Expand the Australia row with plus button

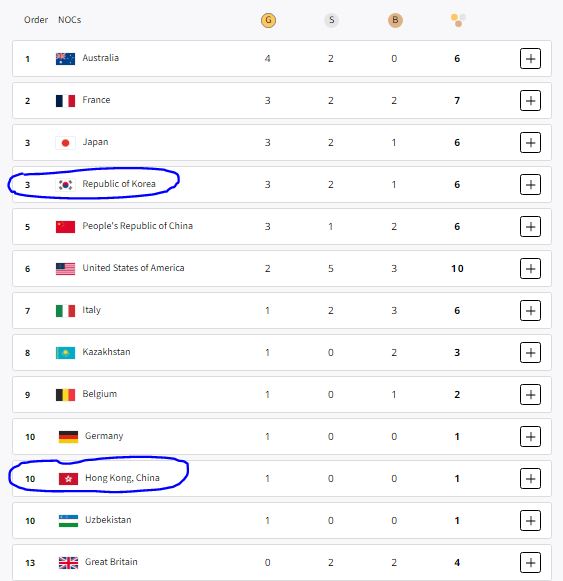click(x=530, y=59)
